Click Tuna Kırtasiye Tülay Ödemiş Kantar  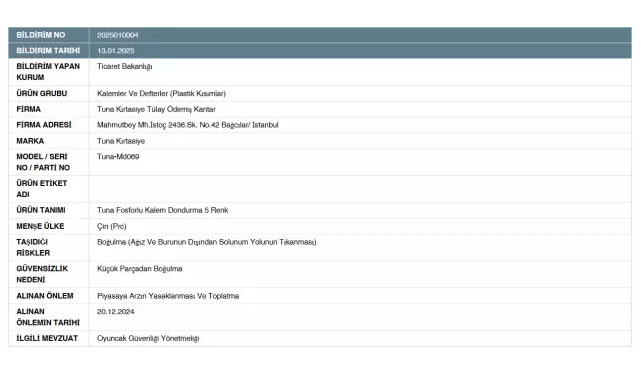(156, 109)
